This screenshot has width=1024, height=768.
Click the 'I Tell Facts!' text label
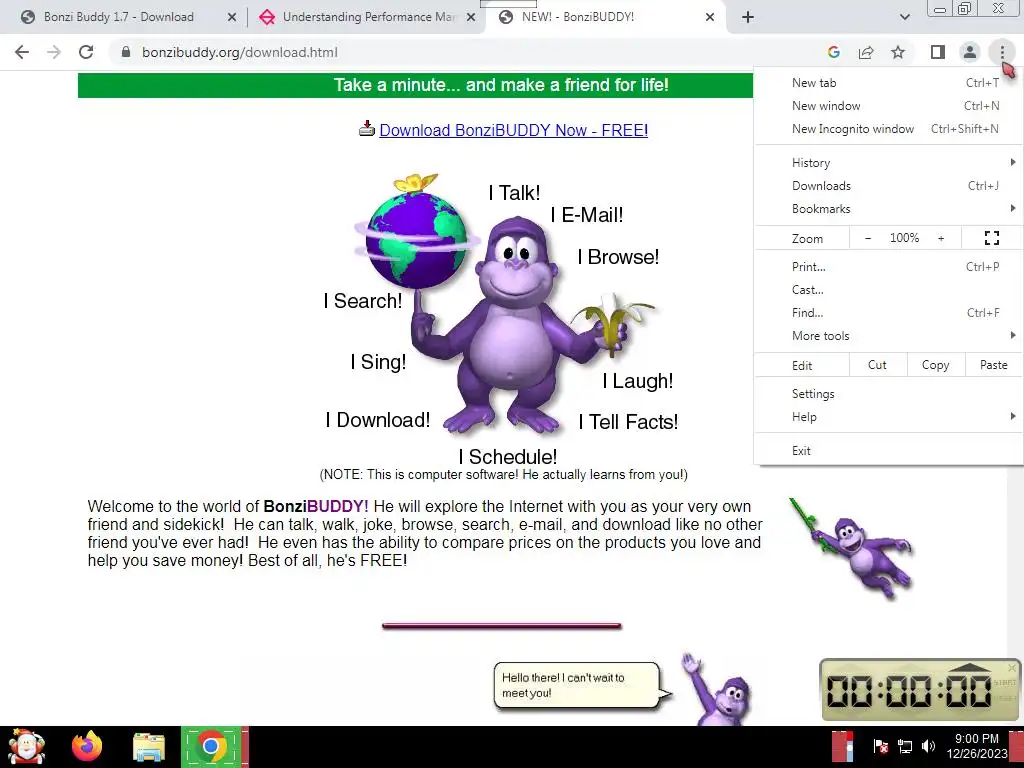628,422
